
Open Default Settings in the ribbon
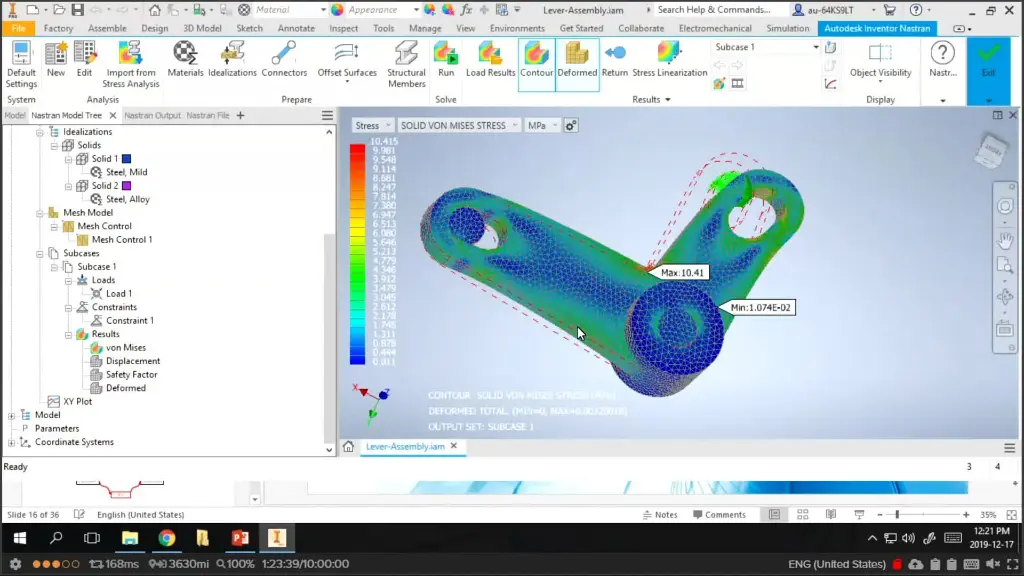tap(21, 64)
